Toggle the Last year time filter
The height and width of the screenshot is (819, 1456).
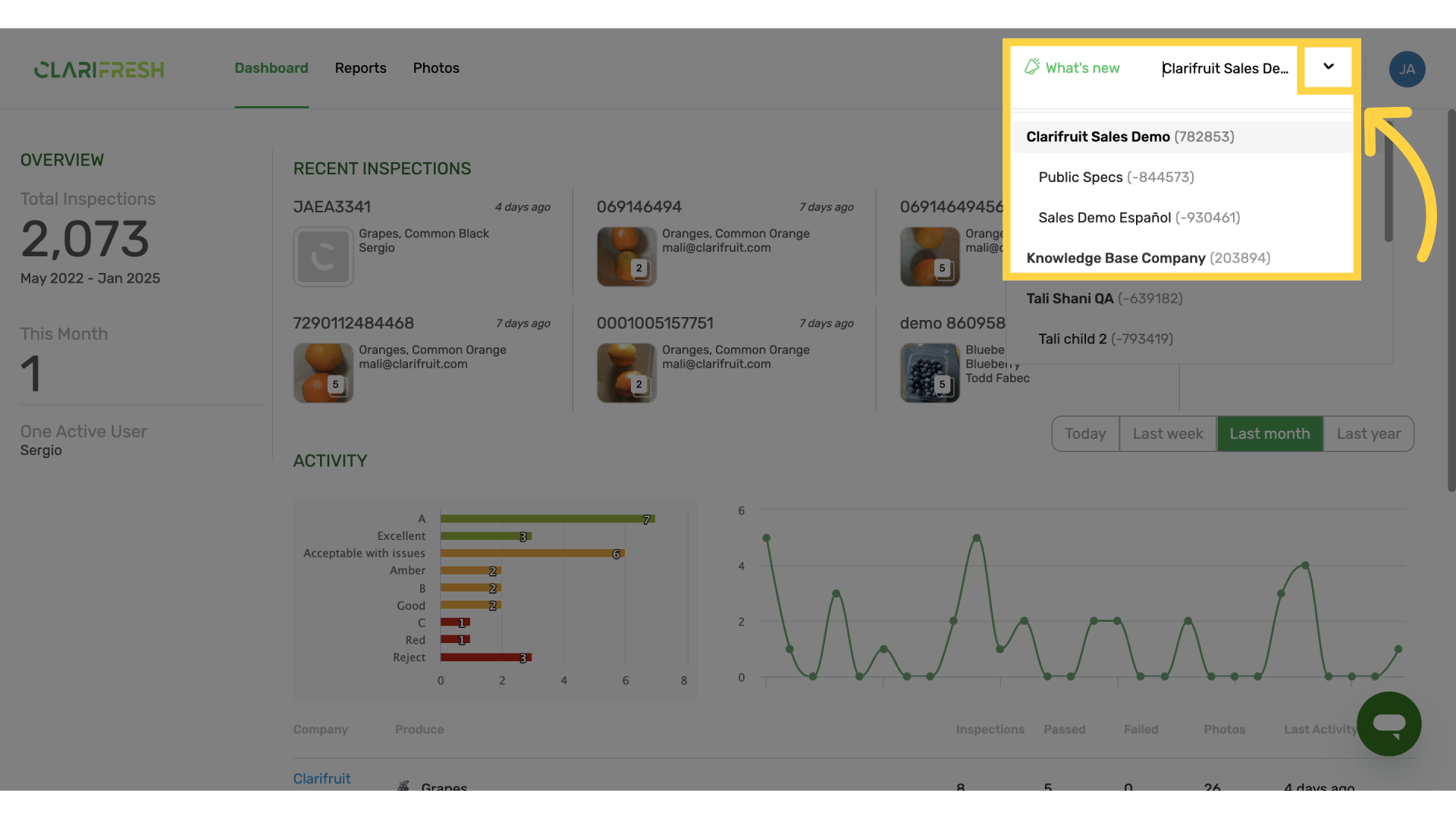[1369, 433]
